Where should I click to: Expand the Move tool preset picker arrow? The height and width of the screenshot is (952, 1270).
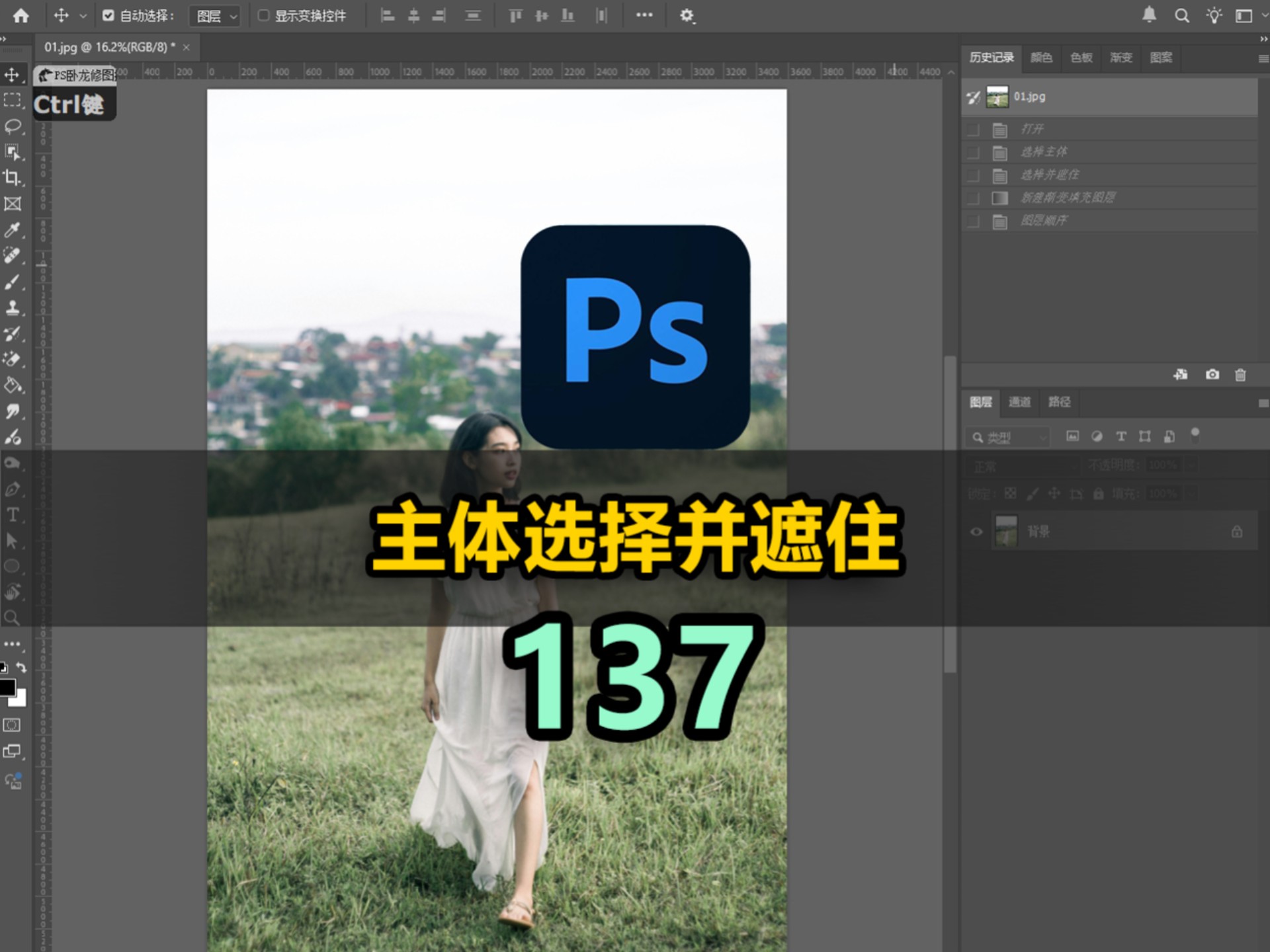click(x=83, y=16)
